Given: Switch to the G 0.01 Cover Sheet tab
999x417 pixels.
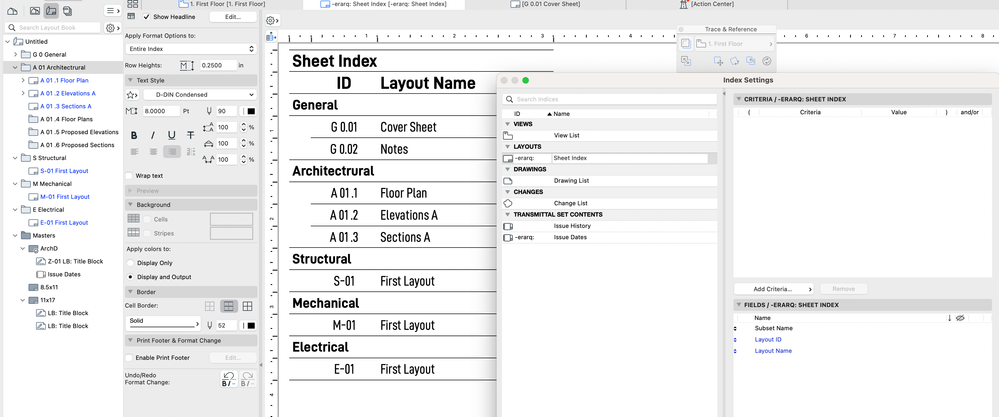Looking at the screenshot, I should click(546, 4).
